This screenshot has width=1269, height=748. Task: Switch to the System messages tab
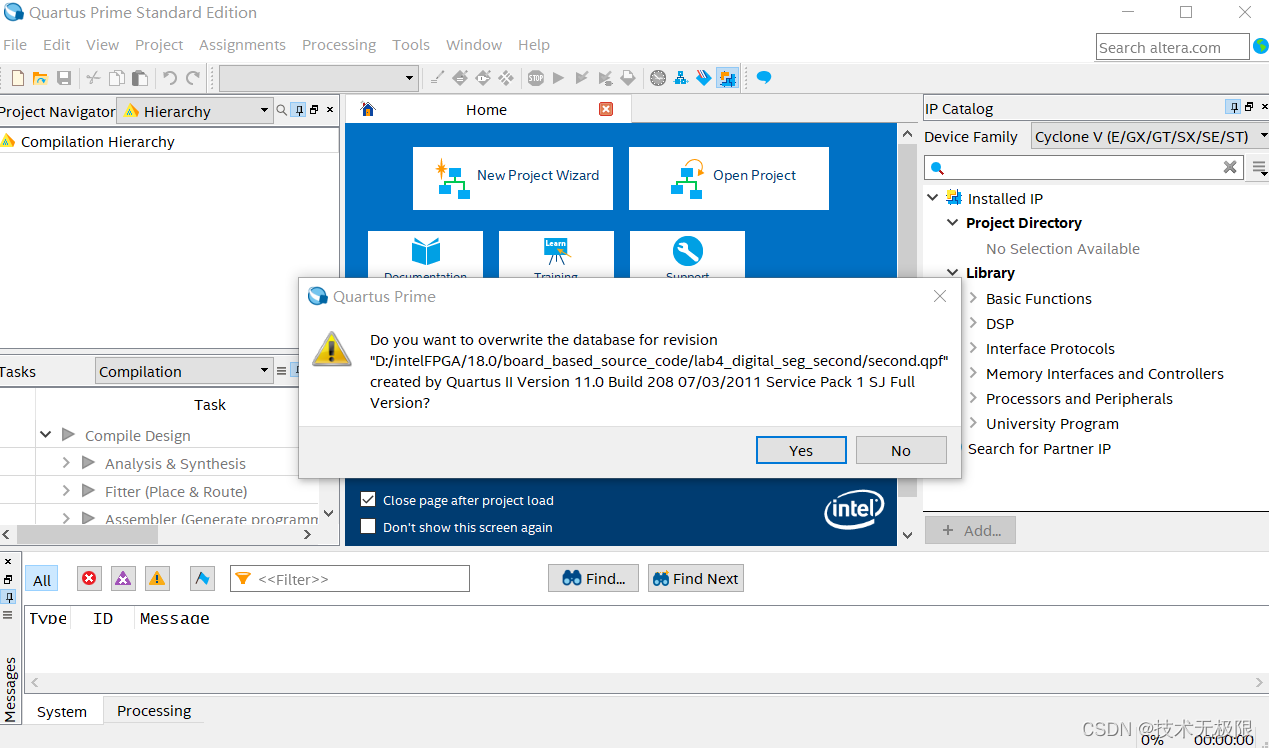point(62,711)
